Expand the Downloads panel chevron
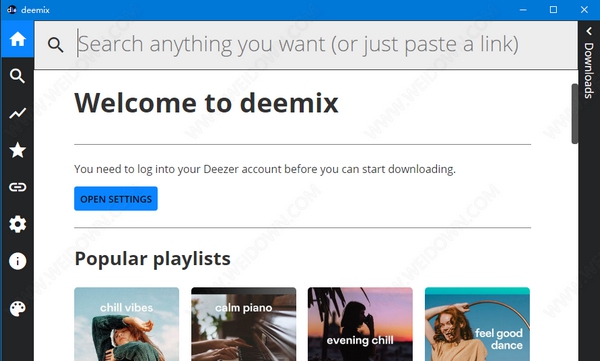This screenshot has width=600, height=361. [589, 31]
